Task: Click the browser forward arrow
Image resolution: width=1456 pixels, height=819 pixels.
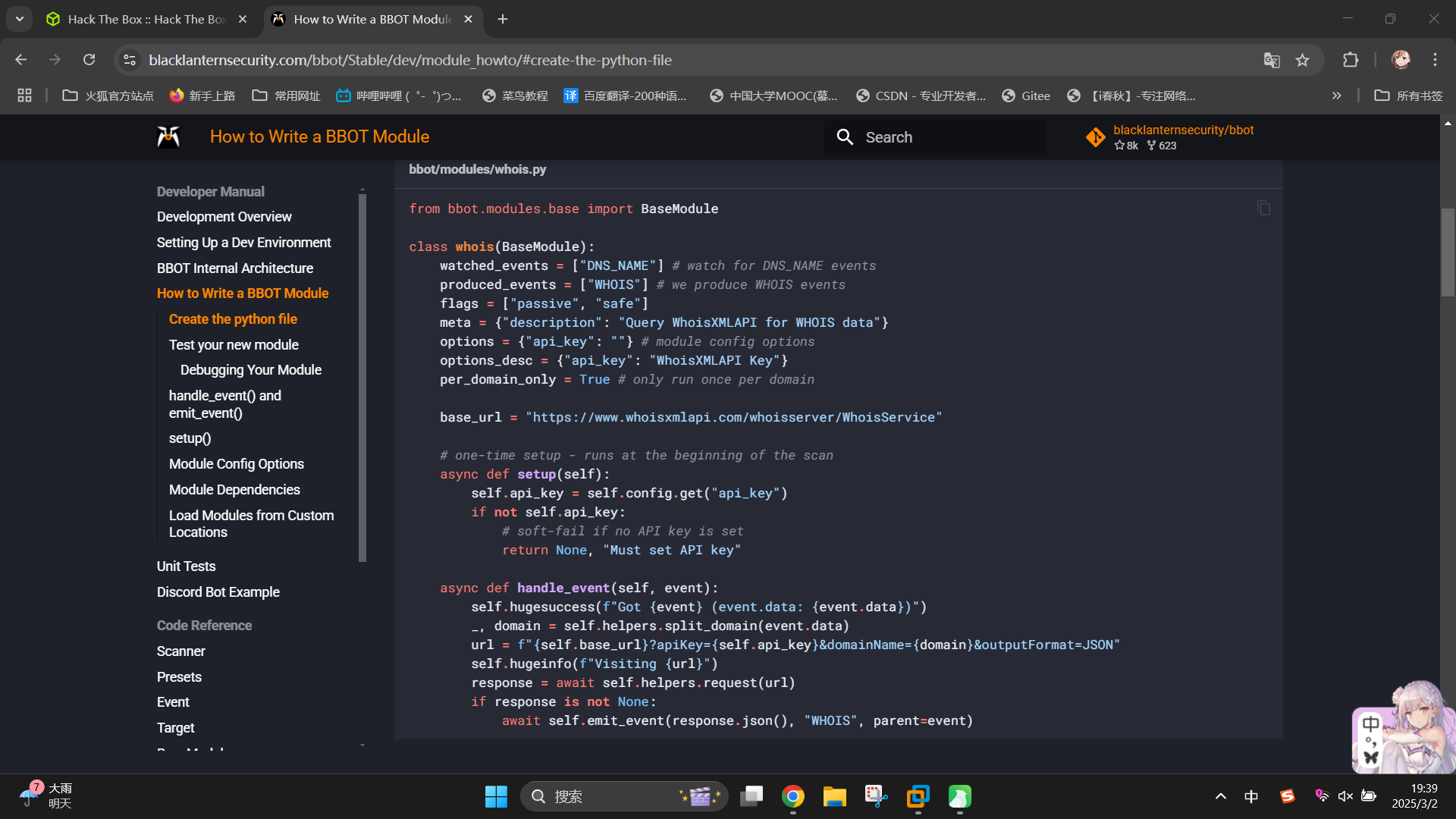Action: coord(55,60)
